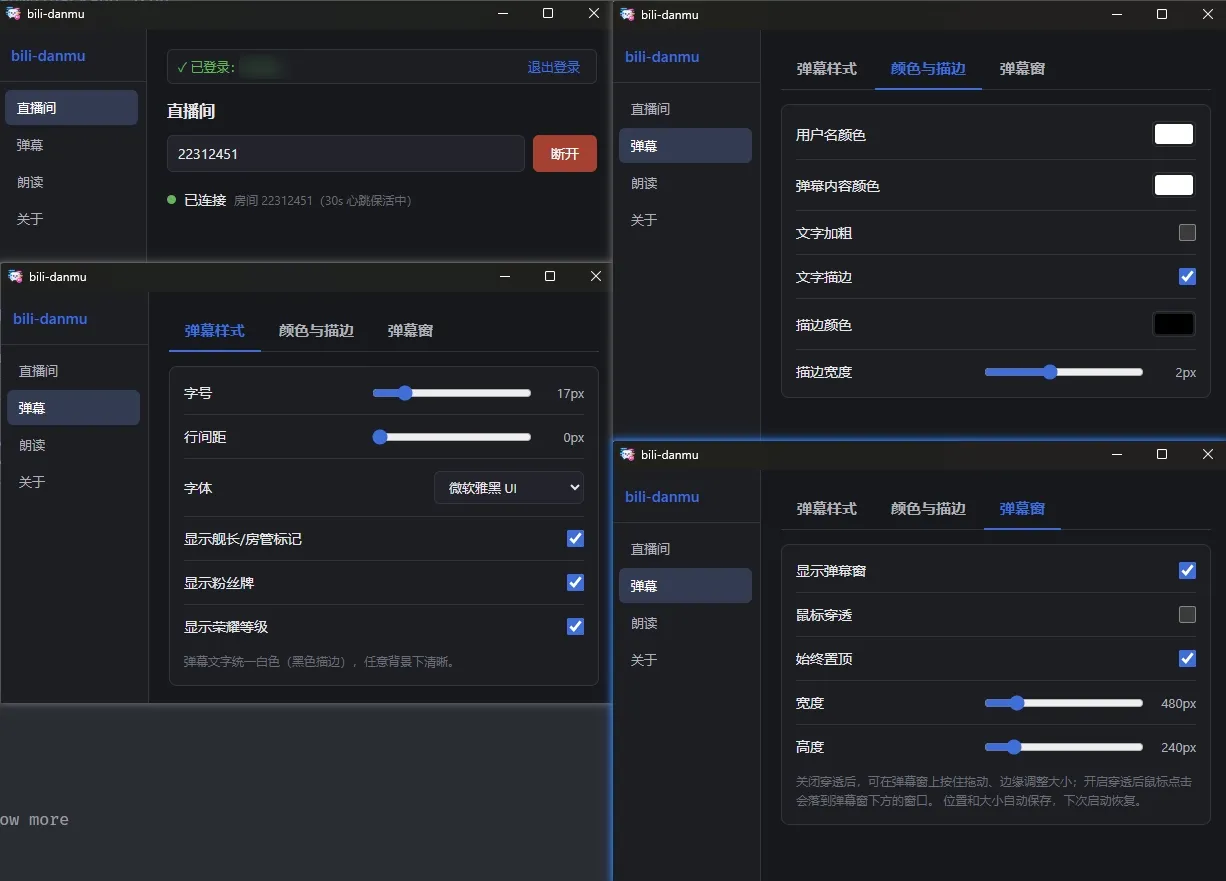Select 直播间 in sidebar of the color settings window

(686, 109)
